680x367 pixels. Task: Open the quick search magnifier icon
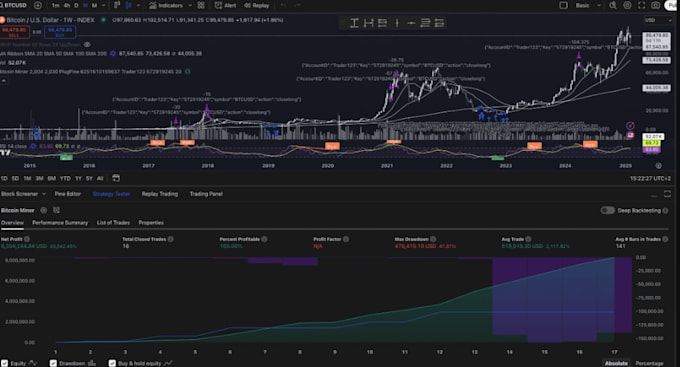coord(613,5)
